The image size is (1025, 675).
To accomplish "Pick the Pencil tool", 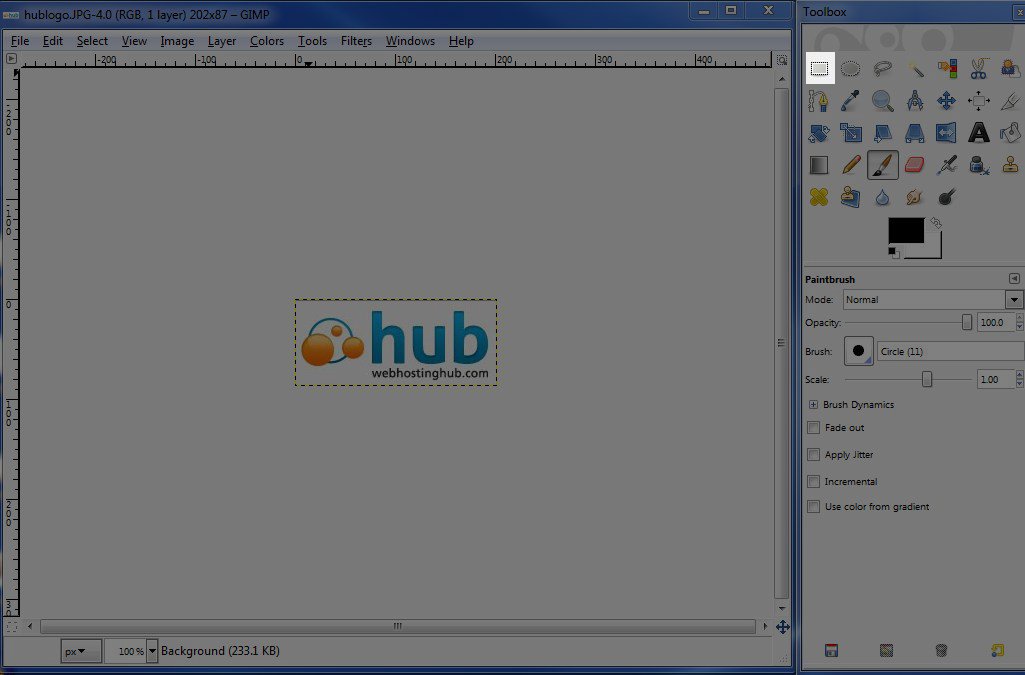I will [850, 165].
